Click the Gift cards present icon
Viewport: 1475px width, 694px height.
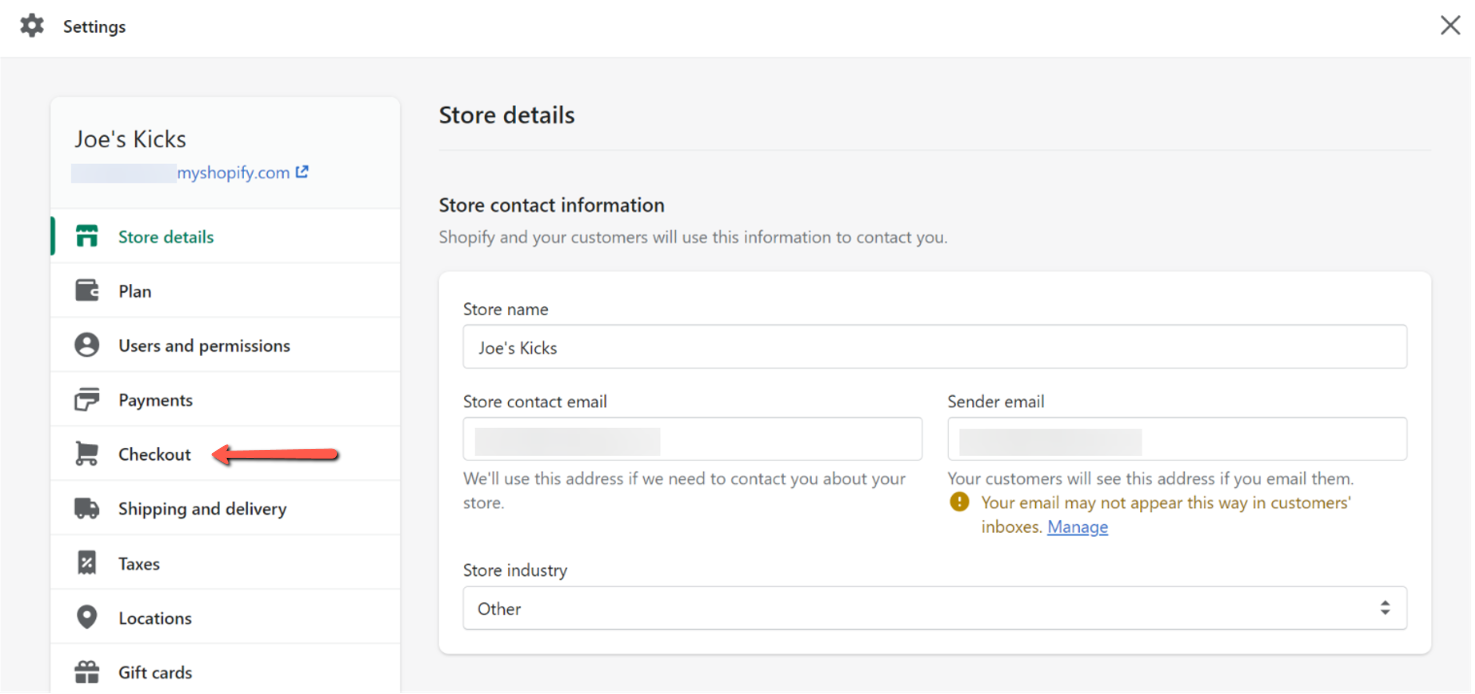point(87,672)
